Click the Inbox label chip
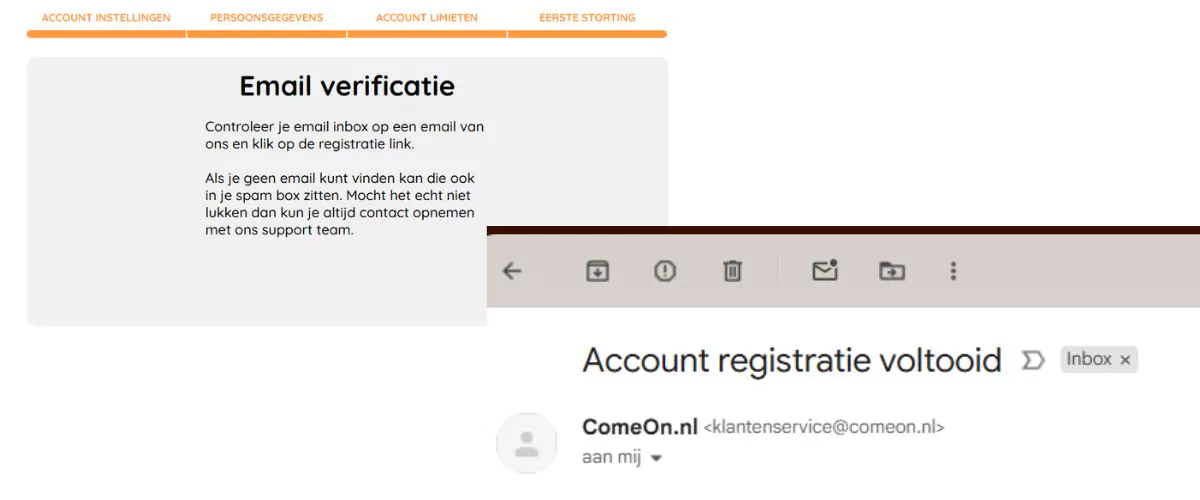1200x500 pixels. [1099, 360]
